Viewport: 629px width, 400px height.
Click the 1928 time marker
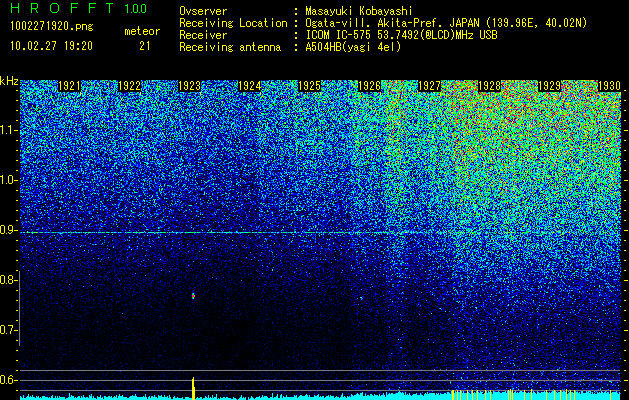[x=489, y=86]
